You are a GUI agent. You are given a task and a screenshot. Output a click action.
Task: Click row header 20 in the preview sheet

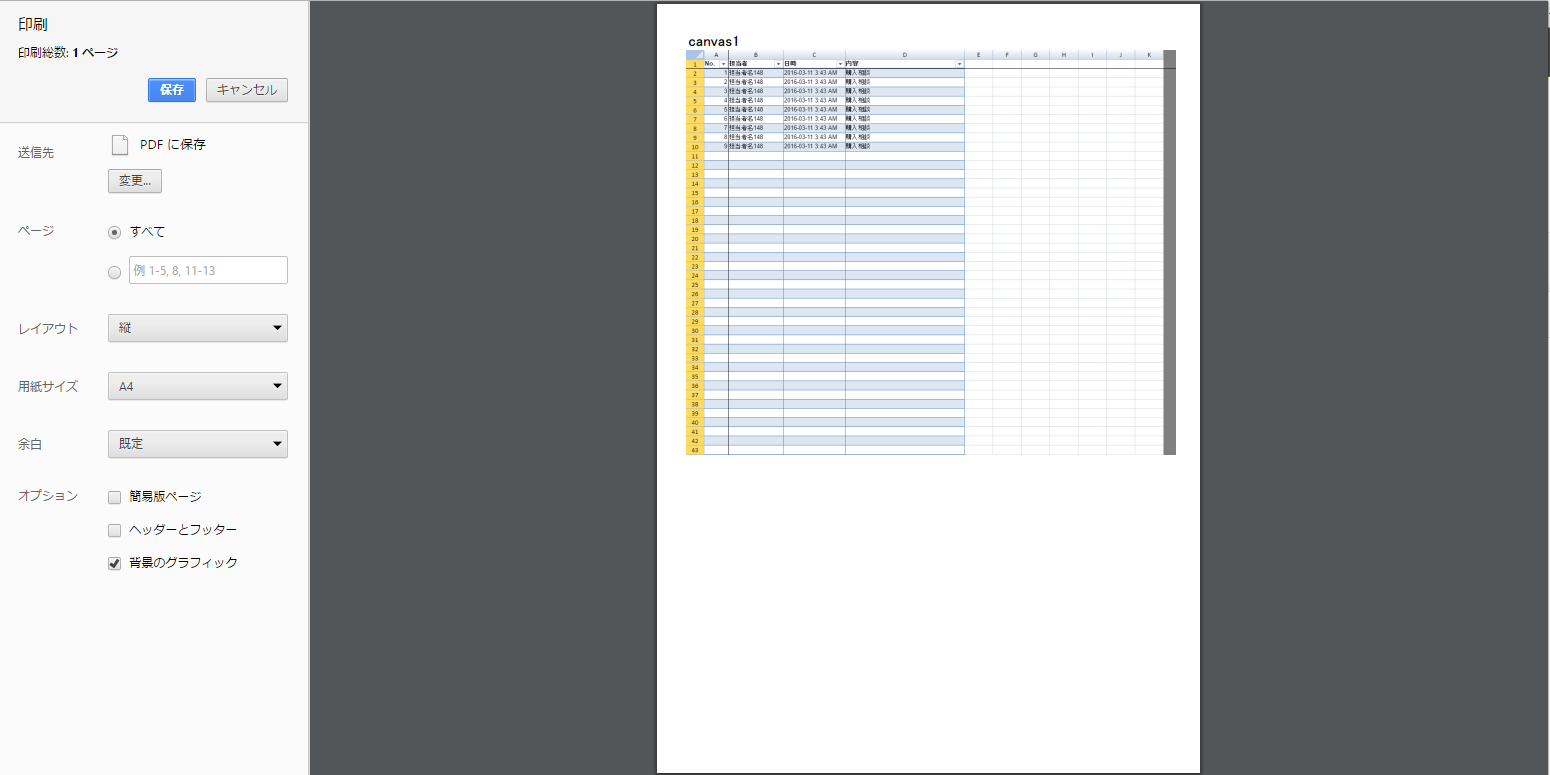point(695,239)
